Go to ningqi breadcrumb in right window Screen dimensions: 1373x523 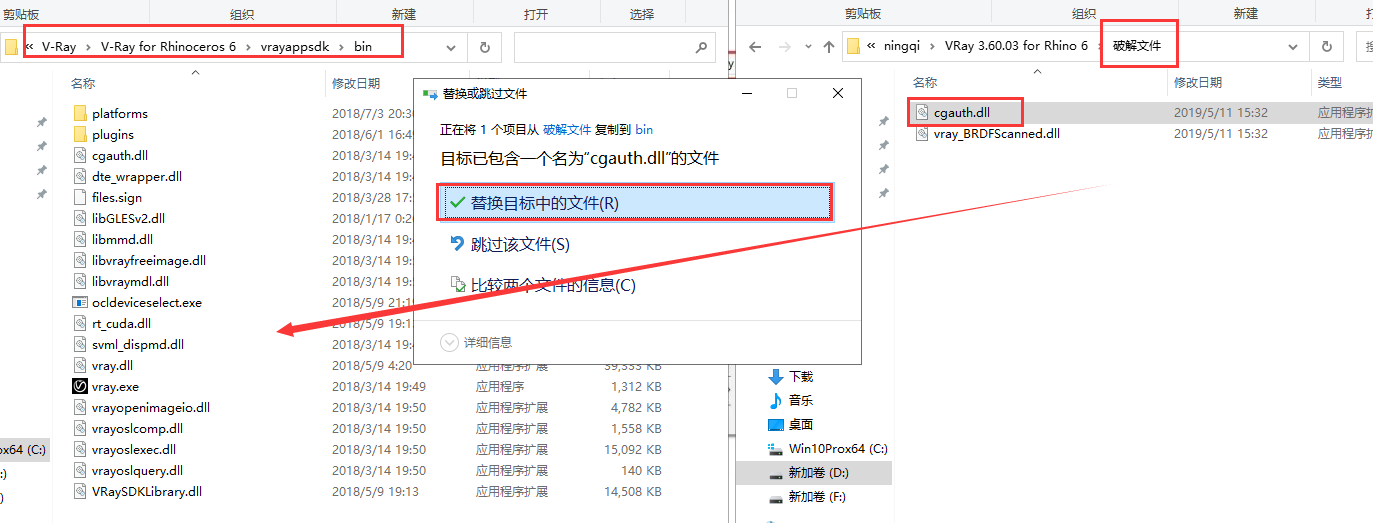coord(902,47)
